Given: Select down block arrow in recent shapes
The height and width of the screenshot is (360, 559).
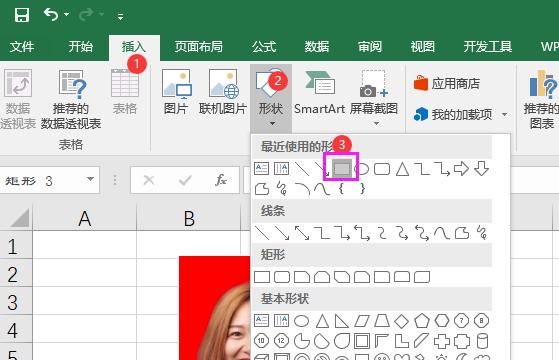Looking at the screenshot, I should pyautogui.click(x=481, y=169).
